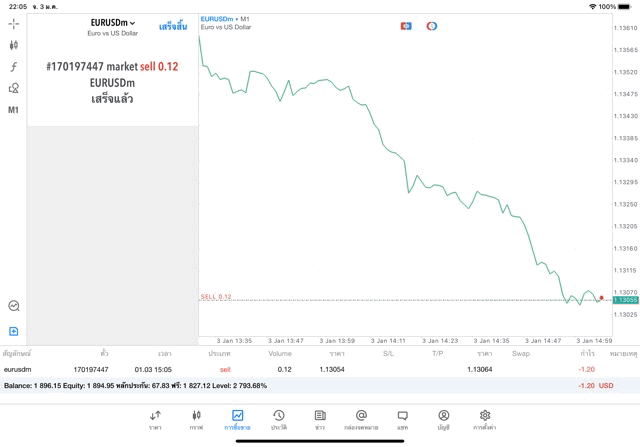640x447 pixels.
Task: Open the M1 timeframe selector
Action: (14, 110)
